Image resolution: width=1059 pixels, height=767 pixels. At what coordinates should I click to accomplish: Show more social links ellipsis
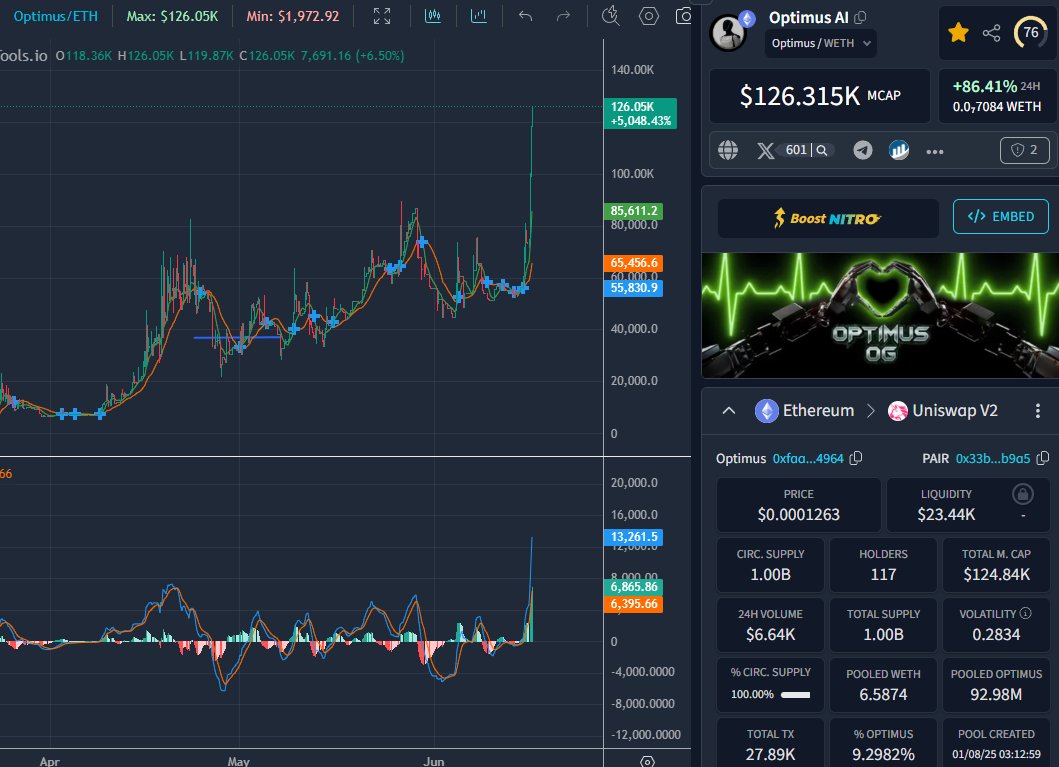tap(935, 151)
